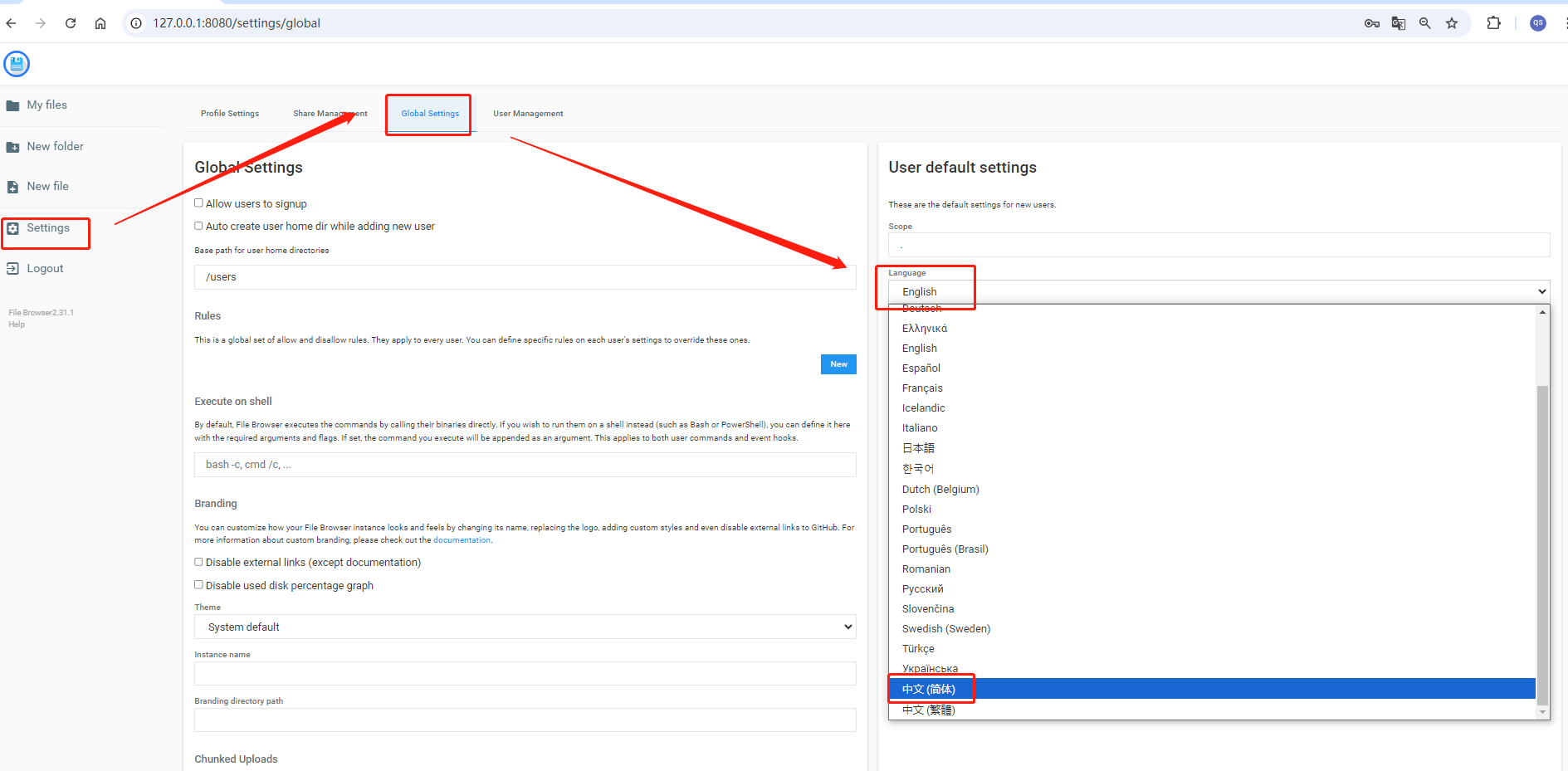Screen dimensions: 1568x771
Task: Select 中文 (简体) from language list
Action: (x=1212, y=689)
